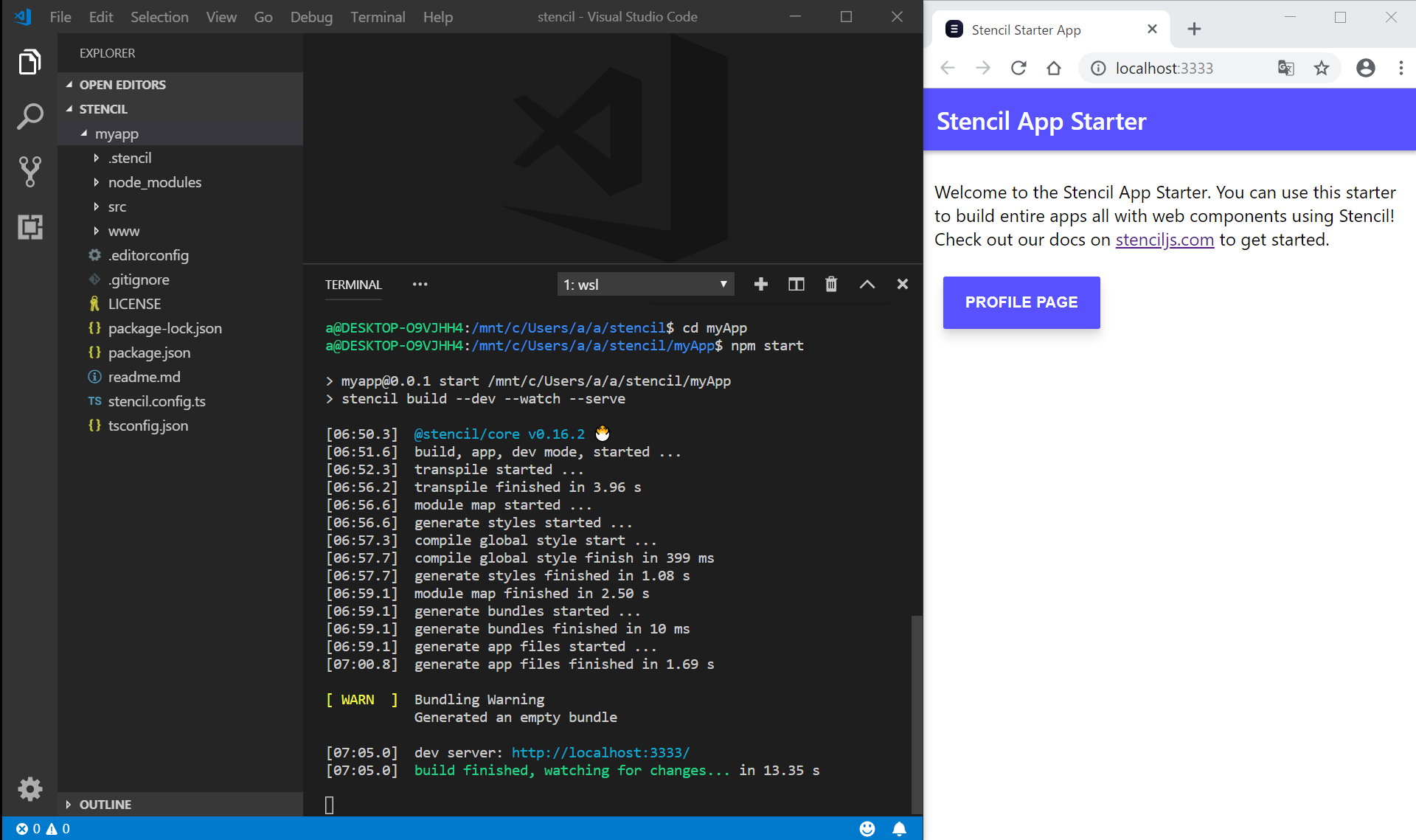Open readme.md

coord(180,377)
